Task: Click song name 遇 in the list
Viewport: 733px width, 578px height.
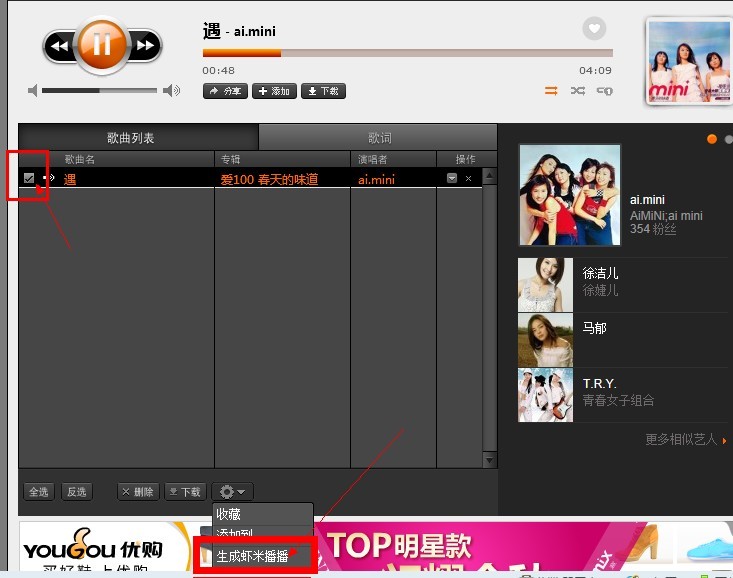Action: [x=70, y=179]
